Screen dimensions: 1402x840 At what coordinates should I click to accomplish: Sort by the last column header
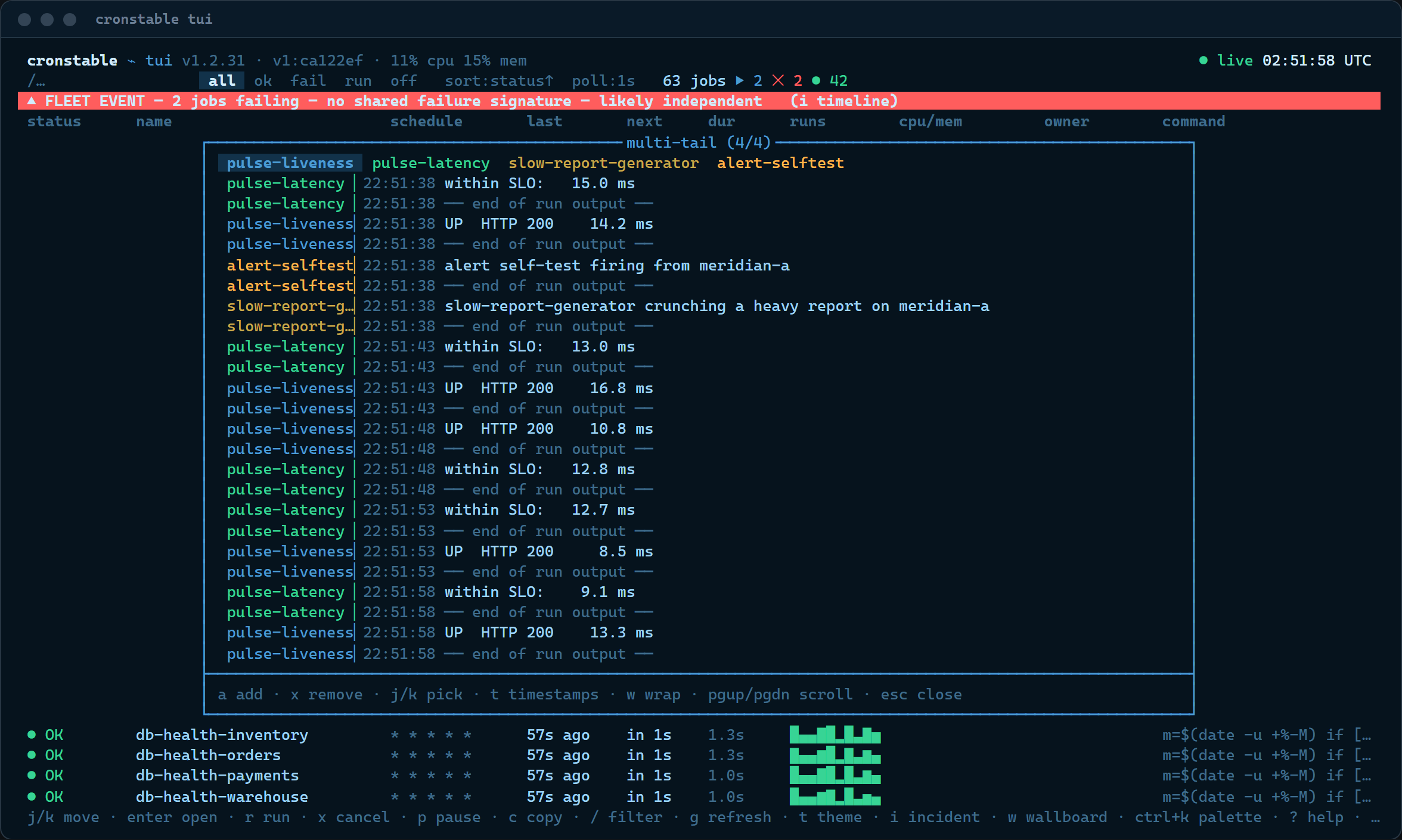pyautogui.click(x=544, y=122)
